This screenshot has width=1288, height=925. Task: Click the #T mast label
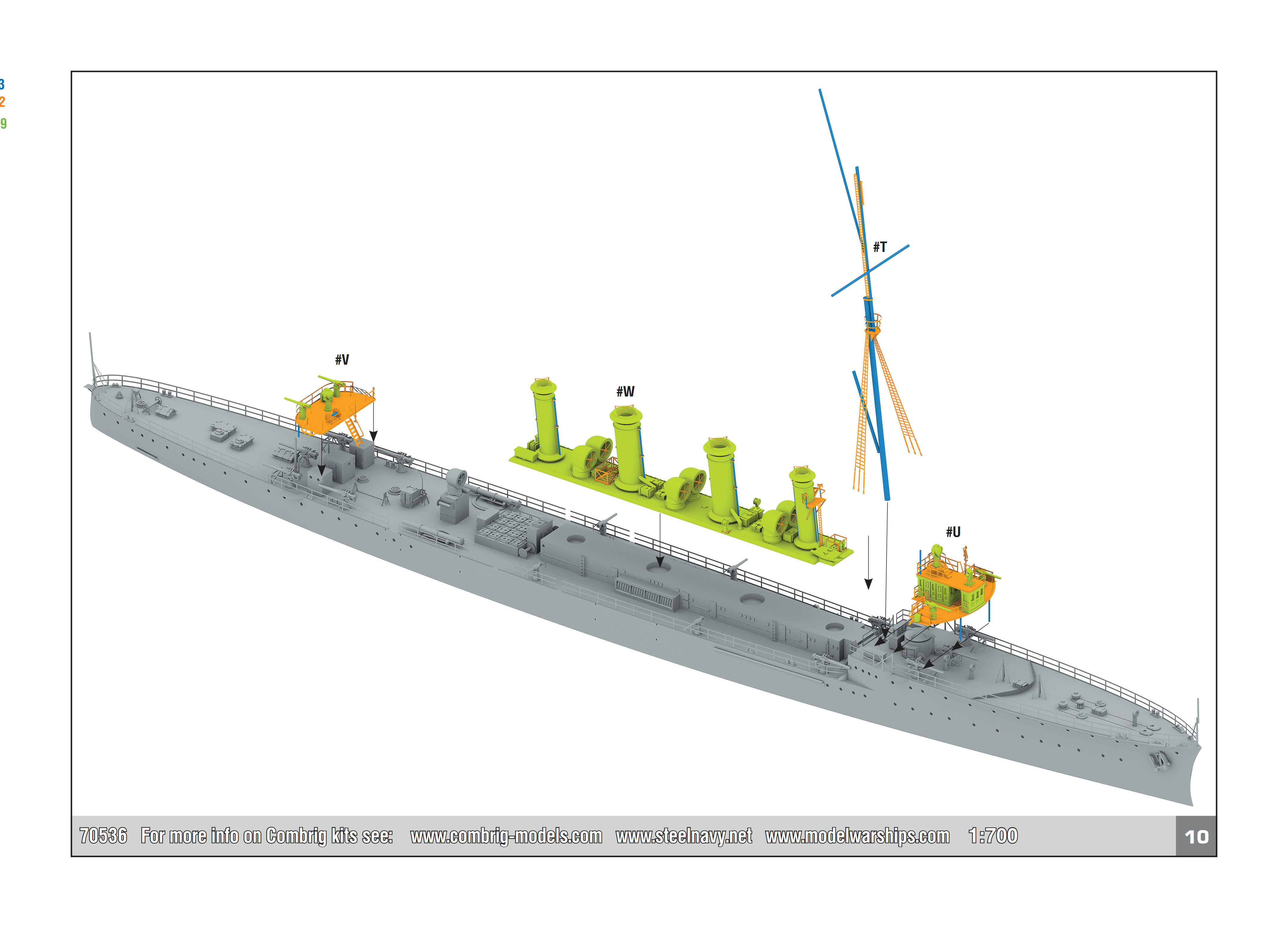880,247
